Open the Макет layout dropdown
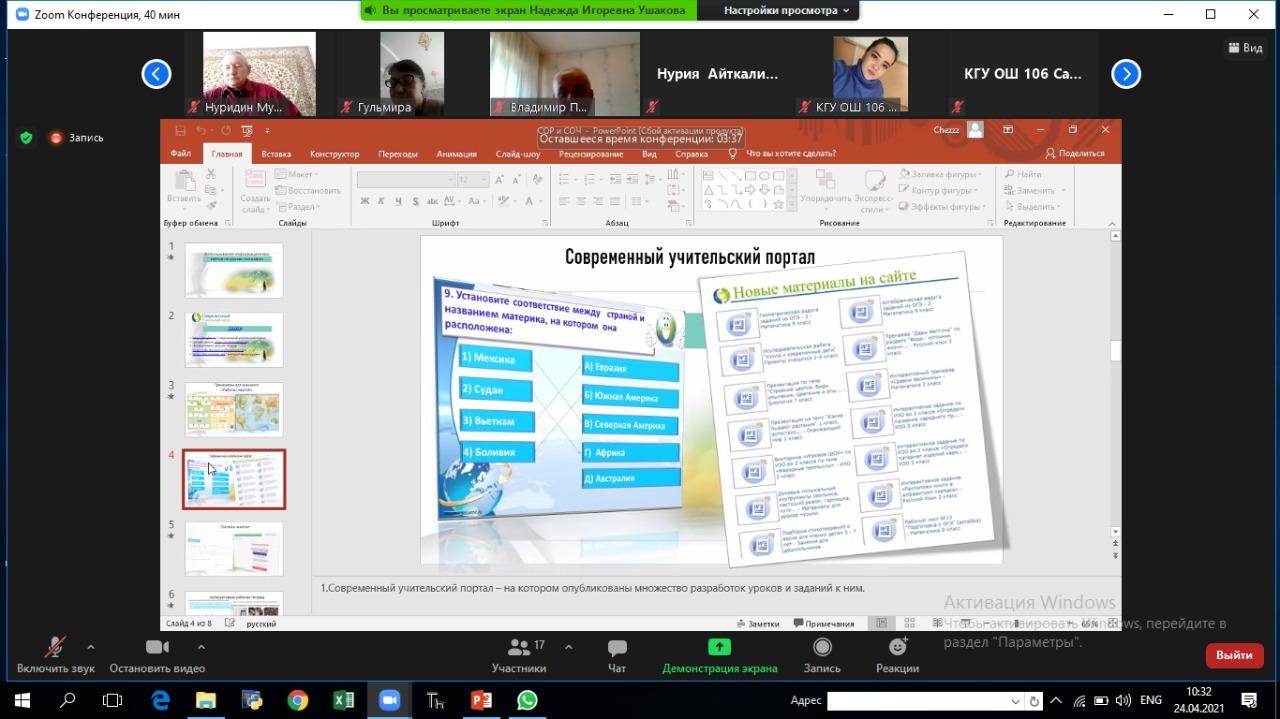1280x719 pixels. tap(296, 175)
